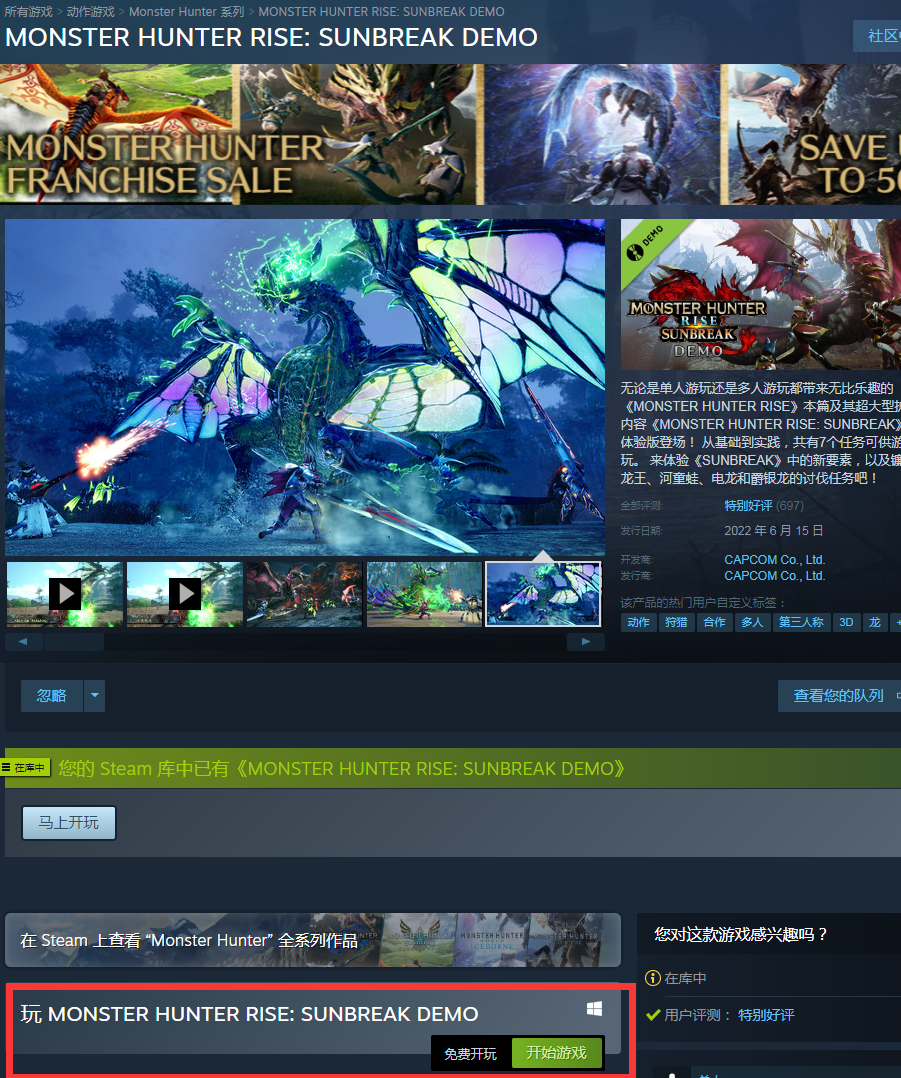The width and height of the screenshot is (901, 1078).
Task: Click the Windows platform icon
Action: click(595, 1009)
